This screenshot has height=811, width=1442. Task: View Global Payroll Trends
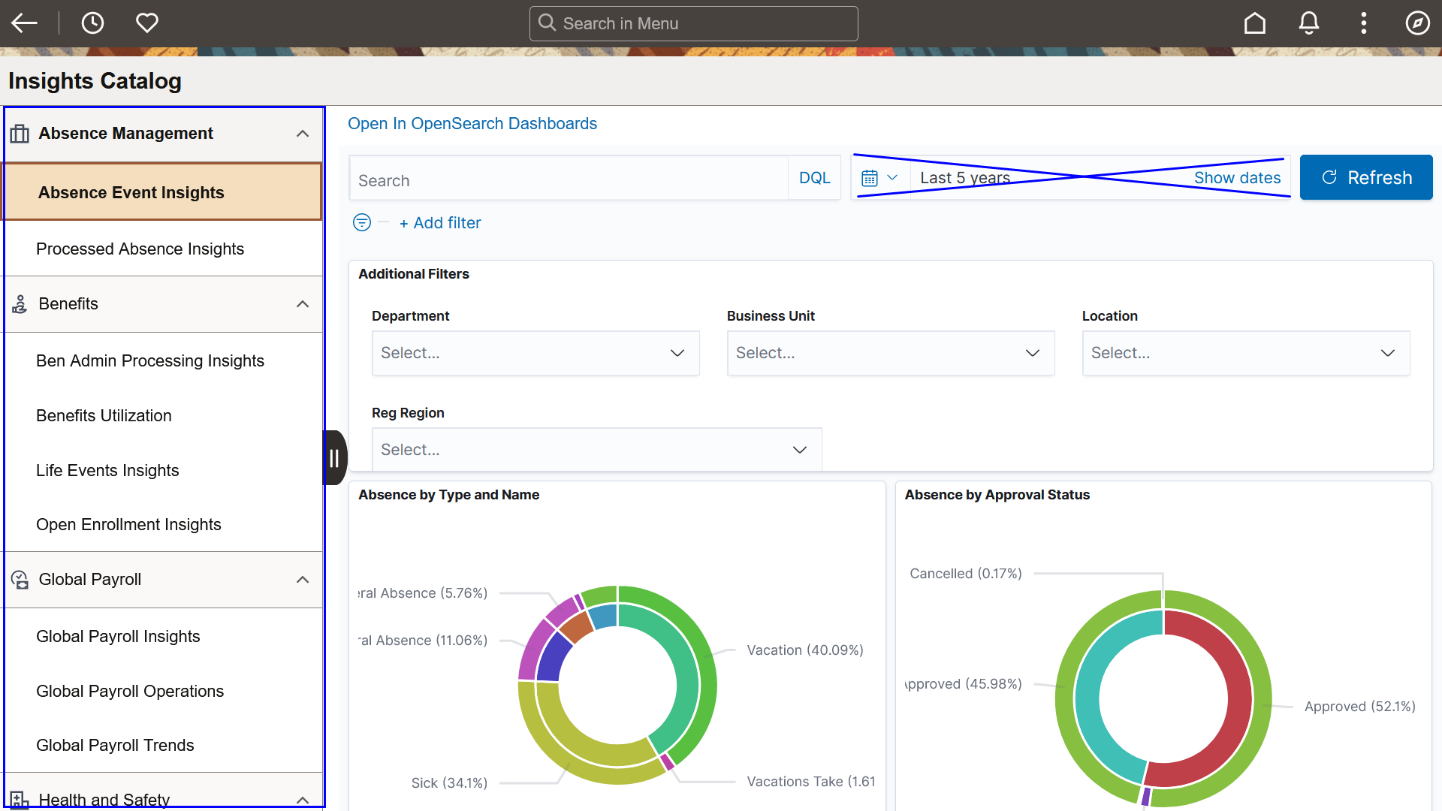pos(162,746)
